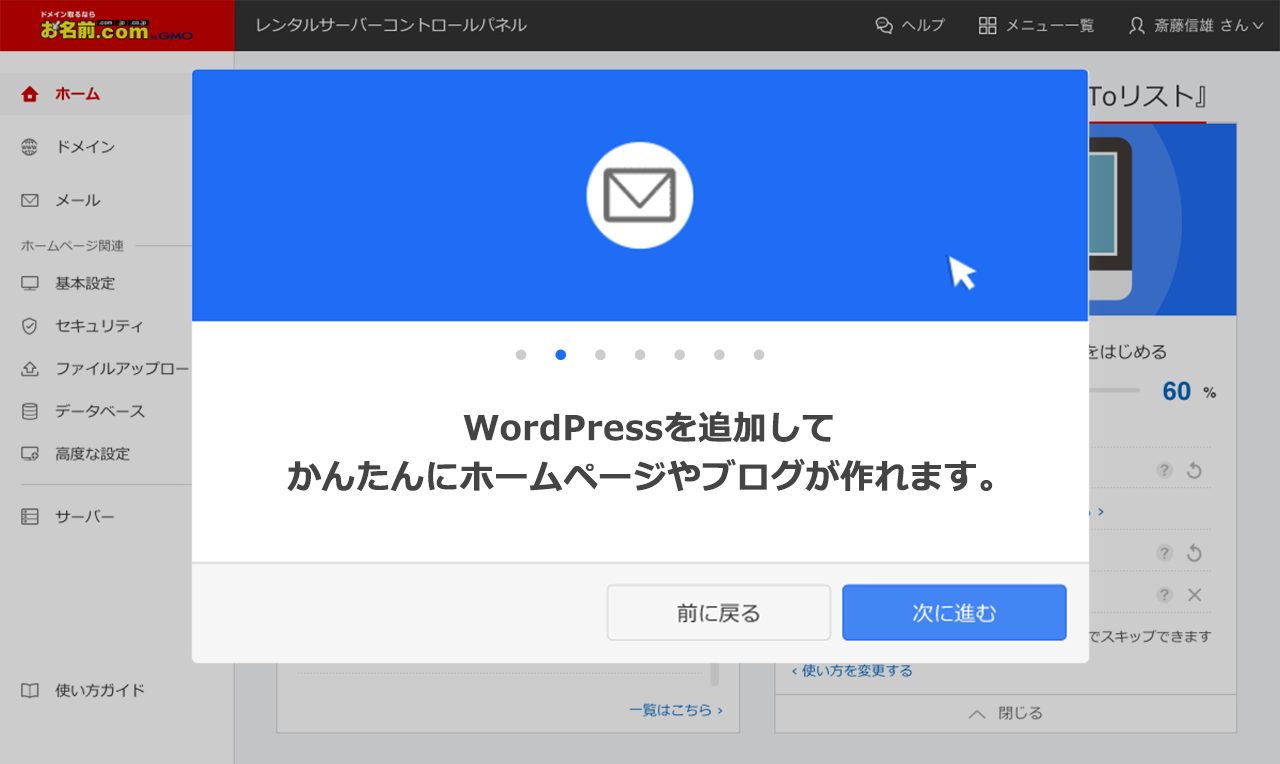
Task: Click the レンタルサーバーコントロールパネル title text
Action: 391,25
